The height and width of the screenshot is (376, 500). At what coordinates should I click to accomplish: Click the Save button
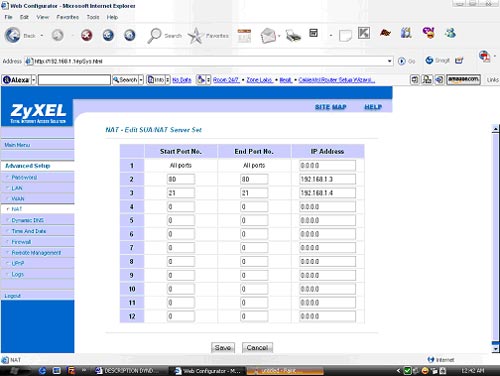pos(223,347)
